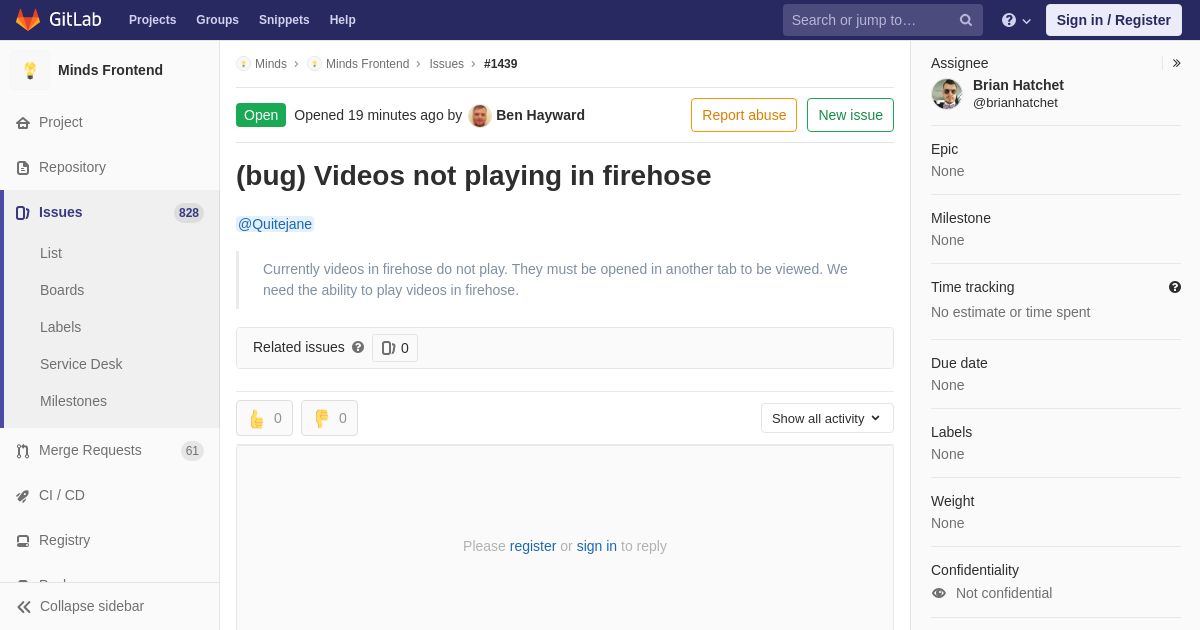Click the Not confidential eye icon

939,593
